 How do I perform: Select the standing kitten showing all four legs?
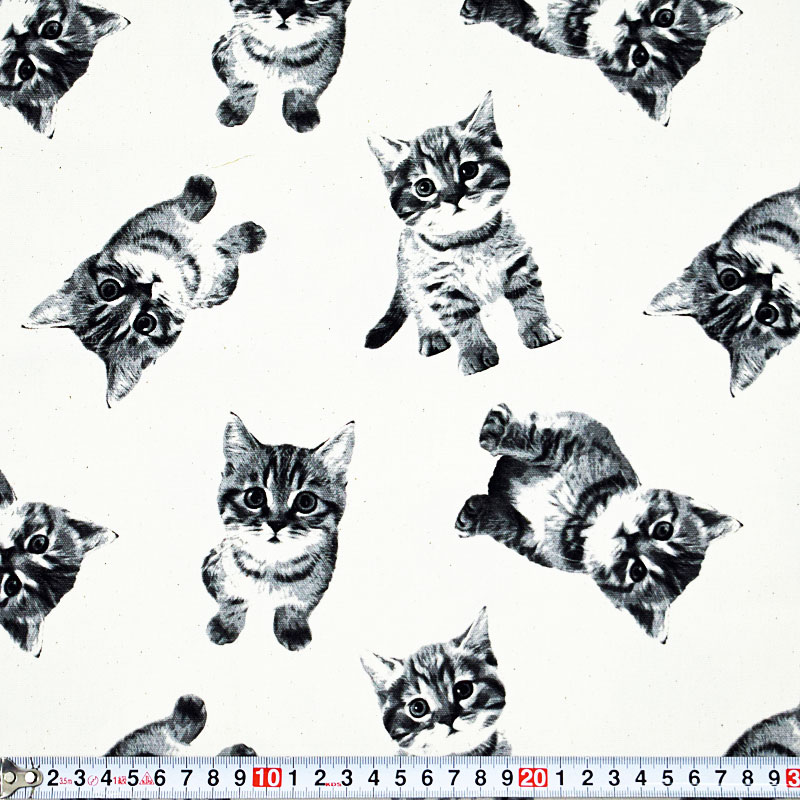pyautogui.click(x=463, y=233)
